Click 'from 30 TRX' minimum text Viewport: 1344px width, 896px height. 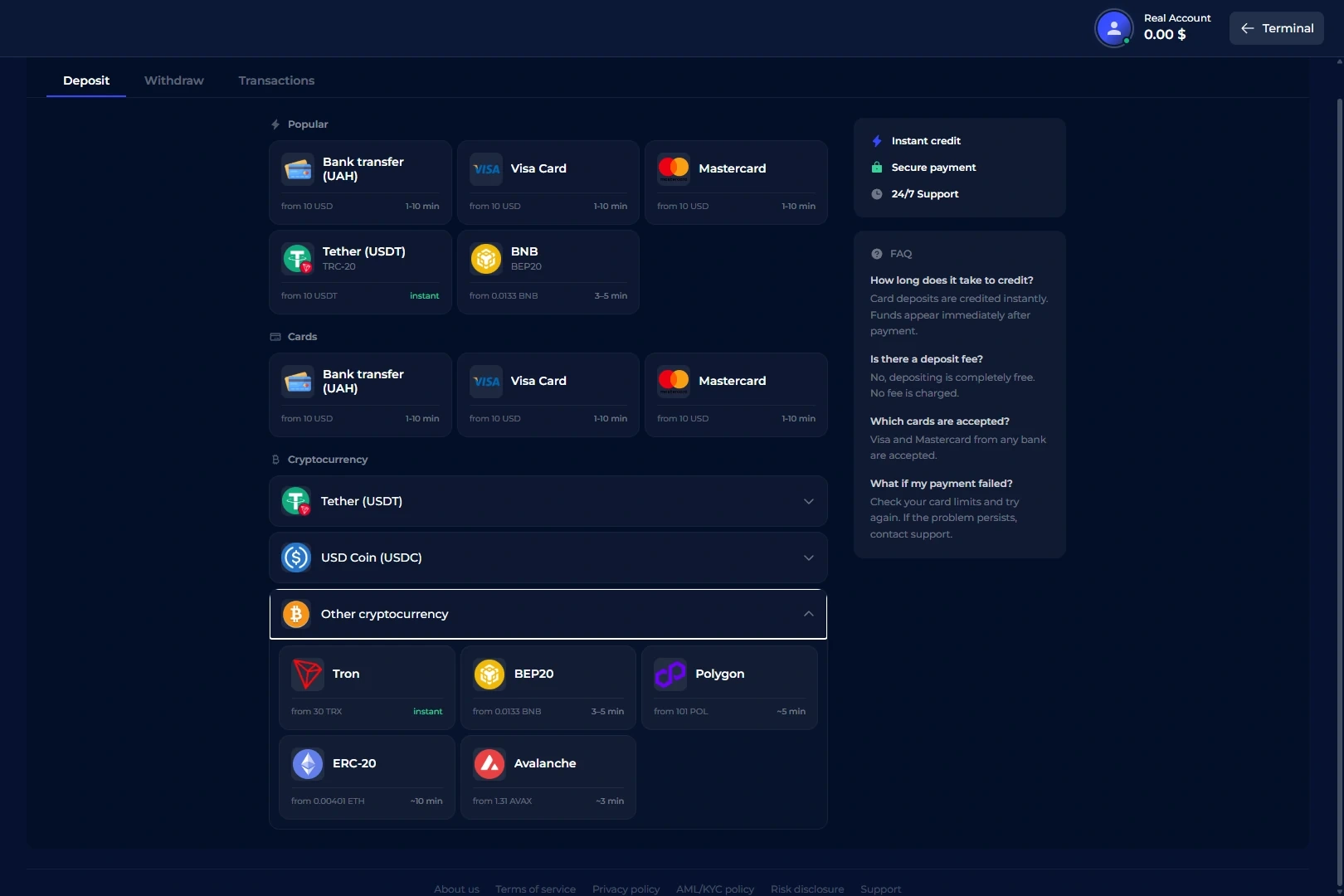(x=316, y=712)
